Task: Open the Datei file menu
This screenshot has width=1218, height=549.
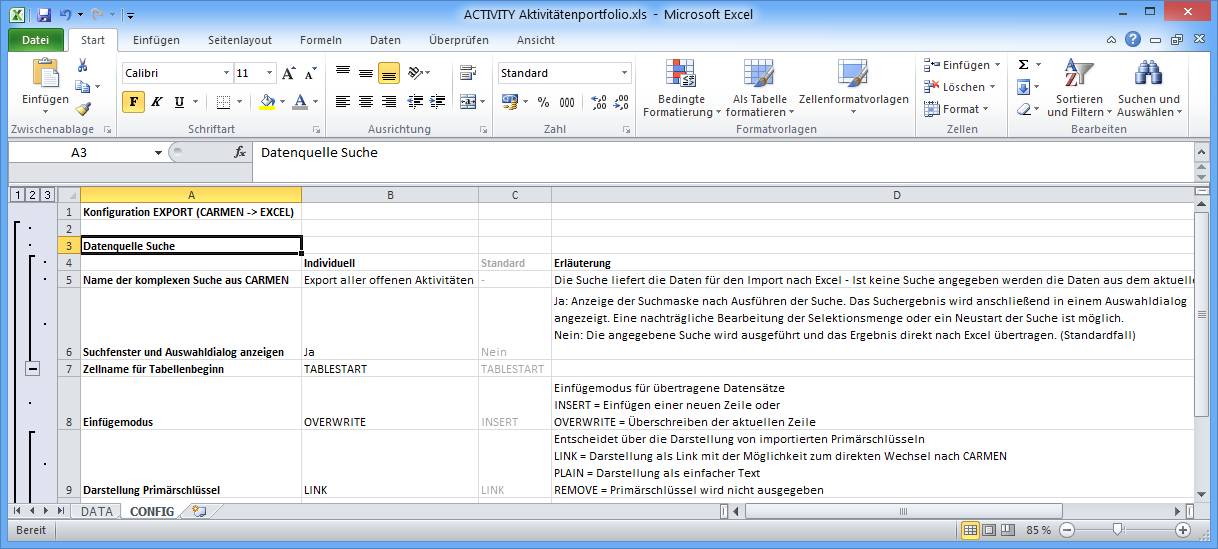Action: click(35, 40)
